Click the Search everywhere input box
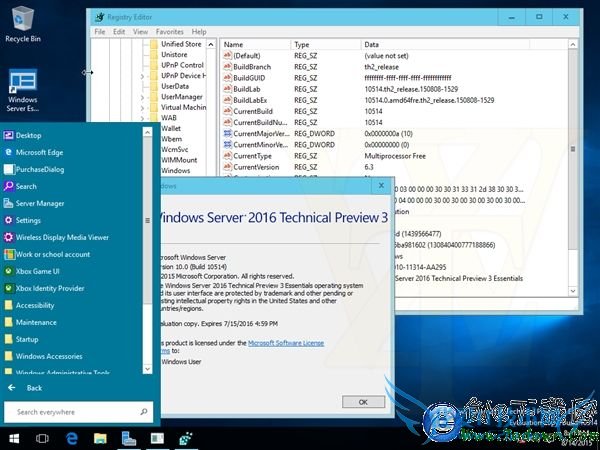This screenshot has width=600, height=450. (78, 412)
